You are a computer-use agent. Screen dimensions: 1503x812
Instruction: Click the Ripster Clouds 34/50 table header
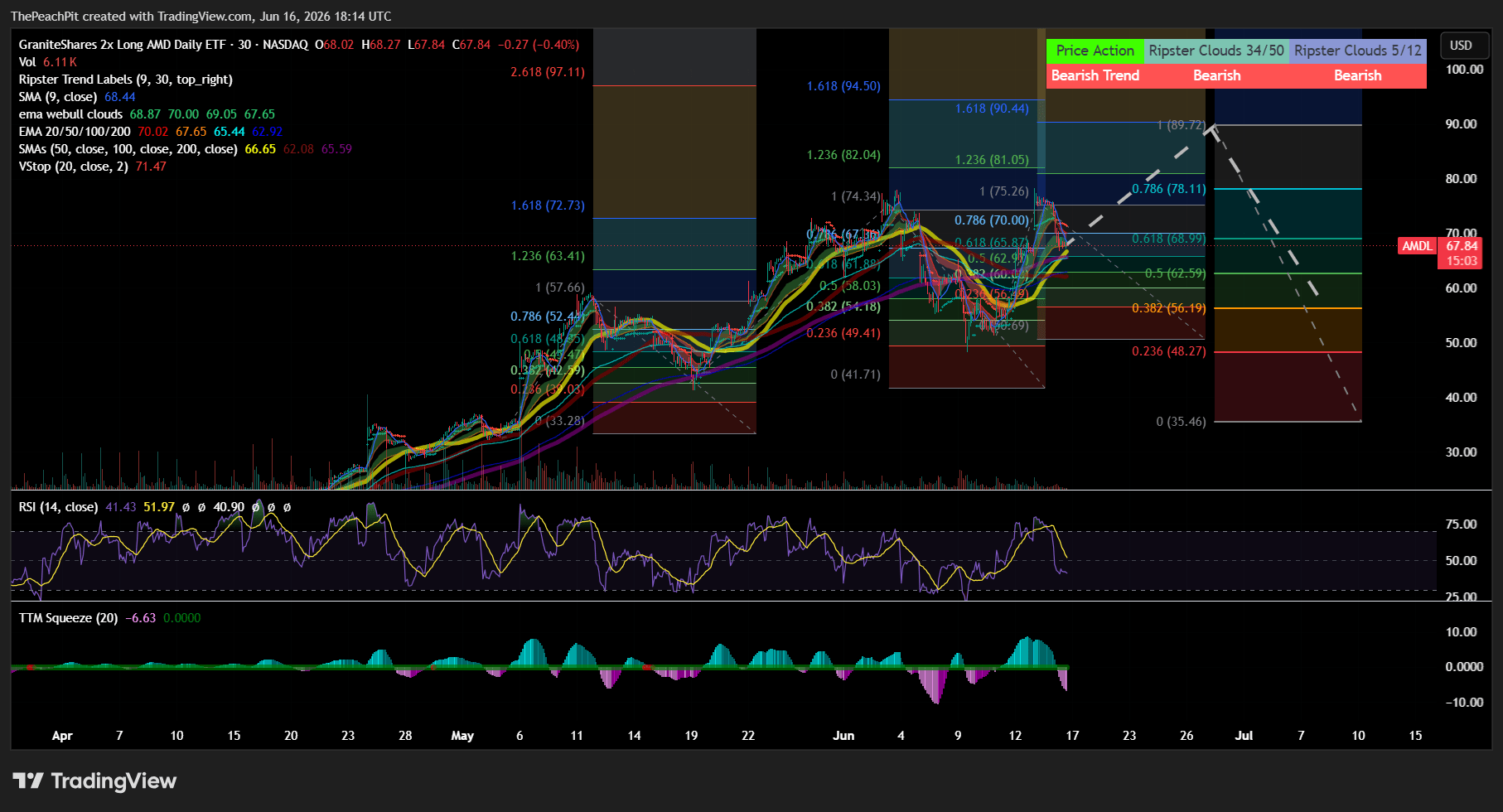1216,51
